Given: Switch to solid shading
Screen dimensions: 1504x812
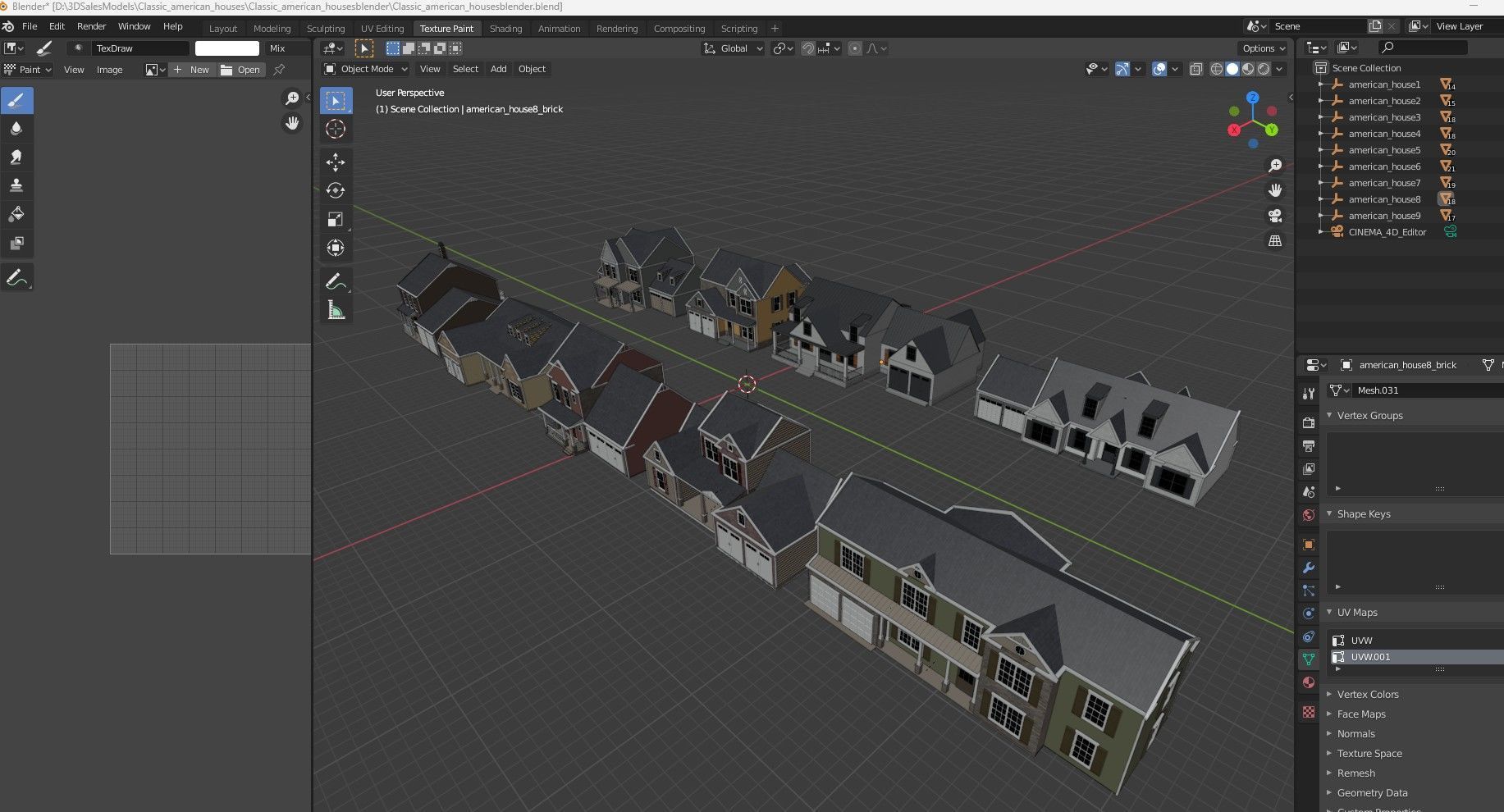Looking at the screenshot, I should tap(1232, 69).
